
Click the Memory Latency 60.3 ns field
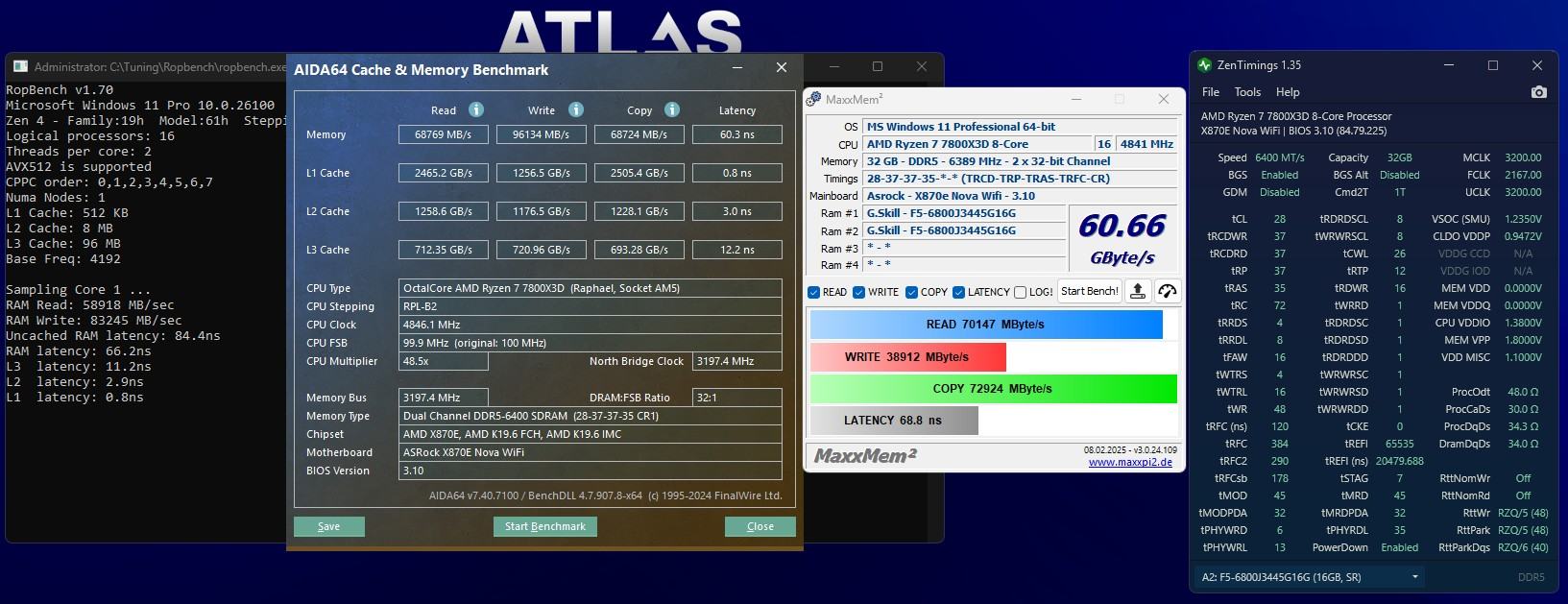click(737, 134)
